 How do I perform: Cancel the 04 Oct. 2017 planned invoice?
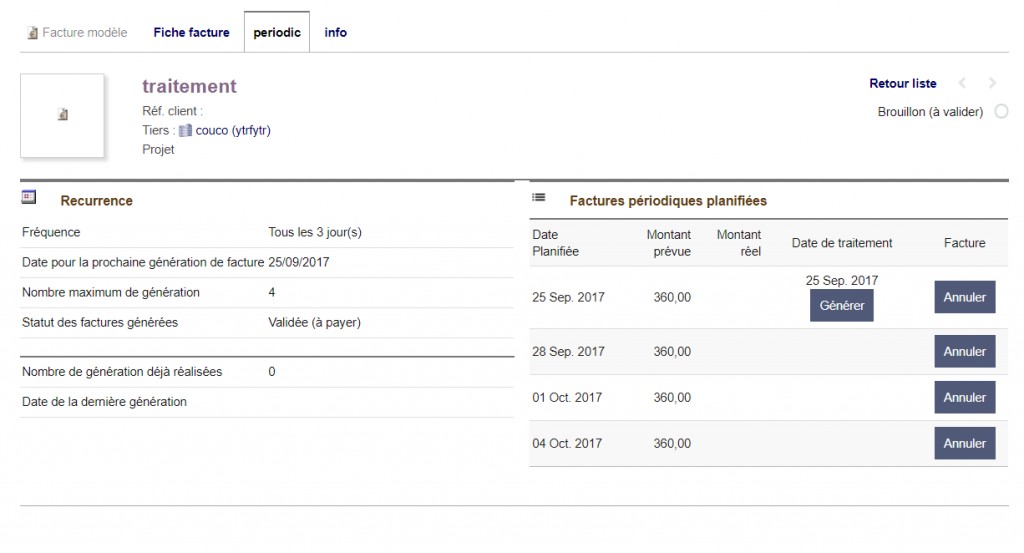coord(965,443)
